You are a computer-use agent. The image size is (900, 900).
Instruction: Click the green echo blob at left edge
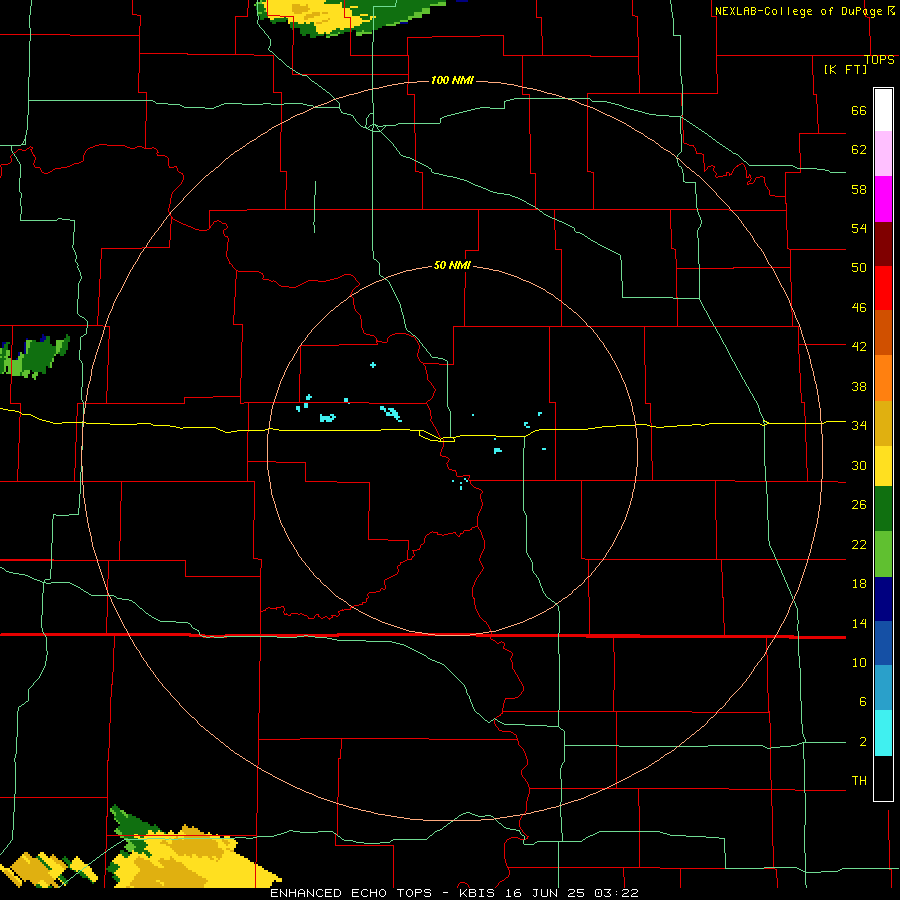coord(33,357)
